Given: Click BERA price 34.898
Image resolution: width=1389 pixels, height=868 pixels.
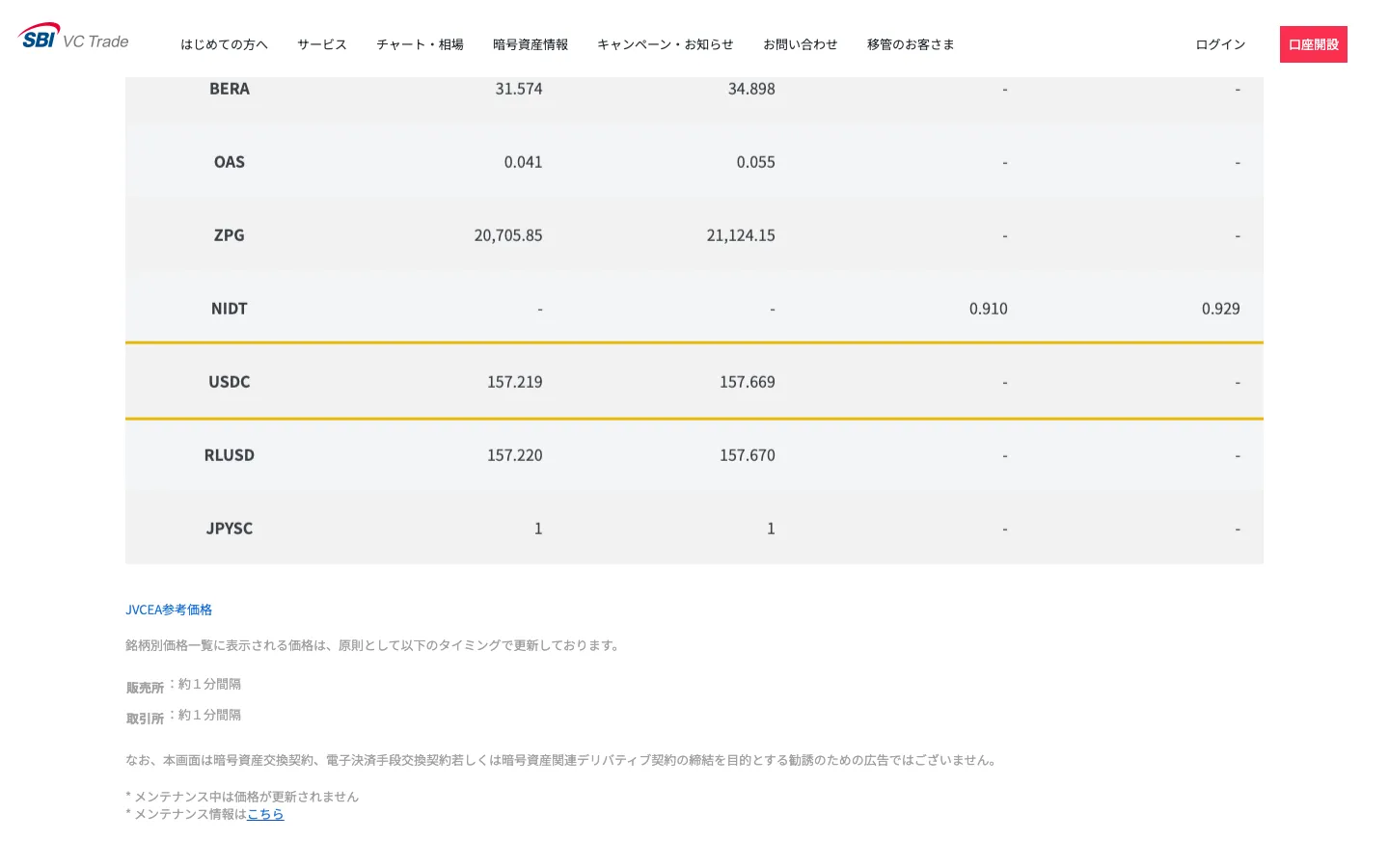Looking at the screenshot, I should (751, 89).
